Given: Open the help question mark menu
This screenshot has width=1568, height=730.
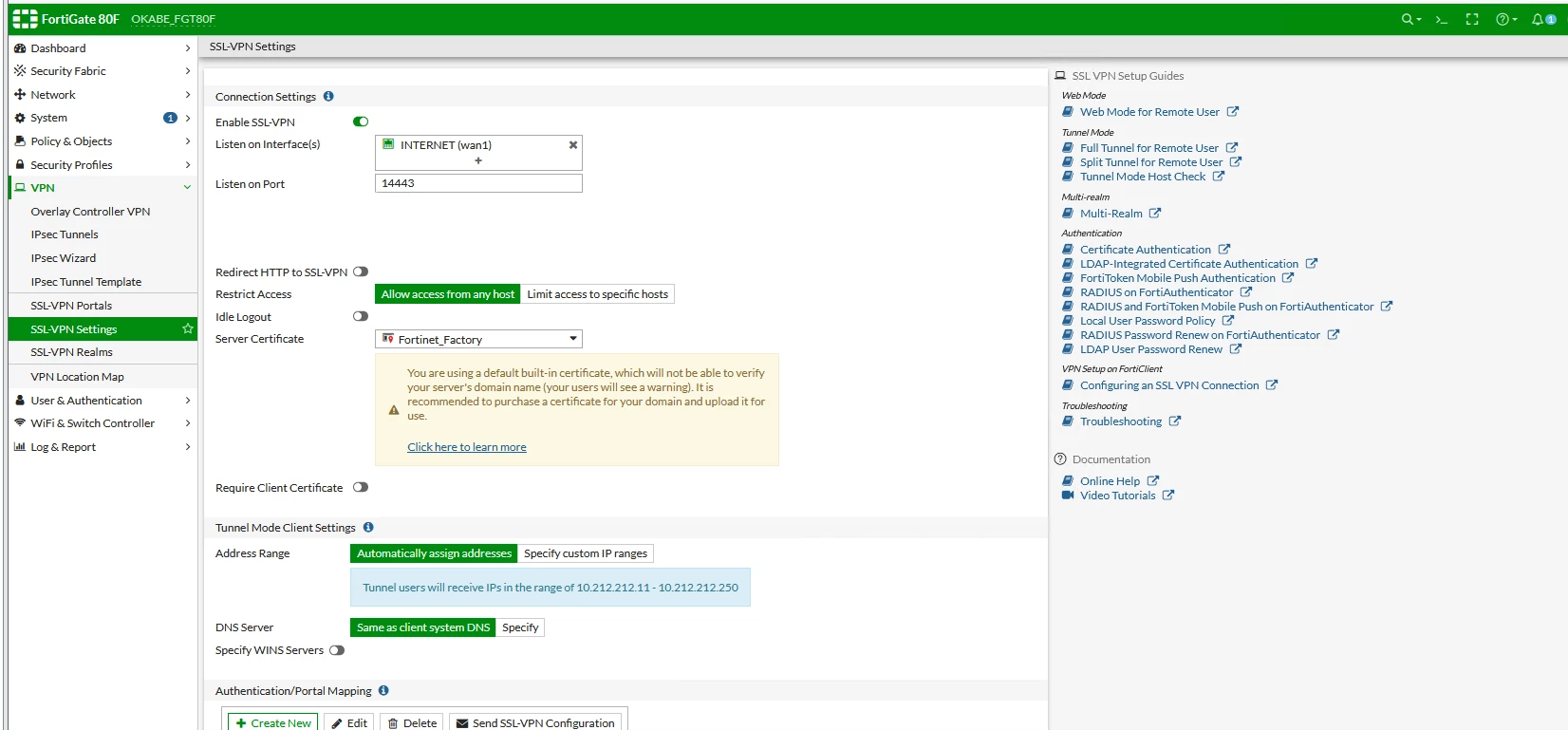Looking at the screenshot, I should pos(1506,19).
